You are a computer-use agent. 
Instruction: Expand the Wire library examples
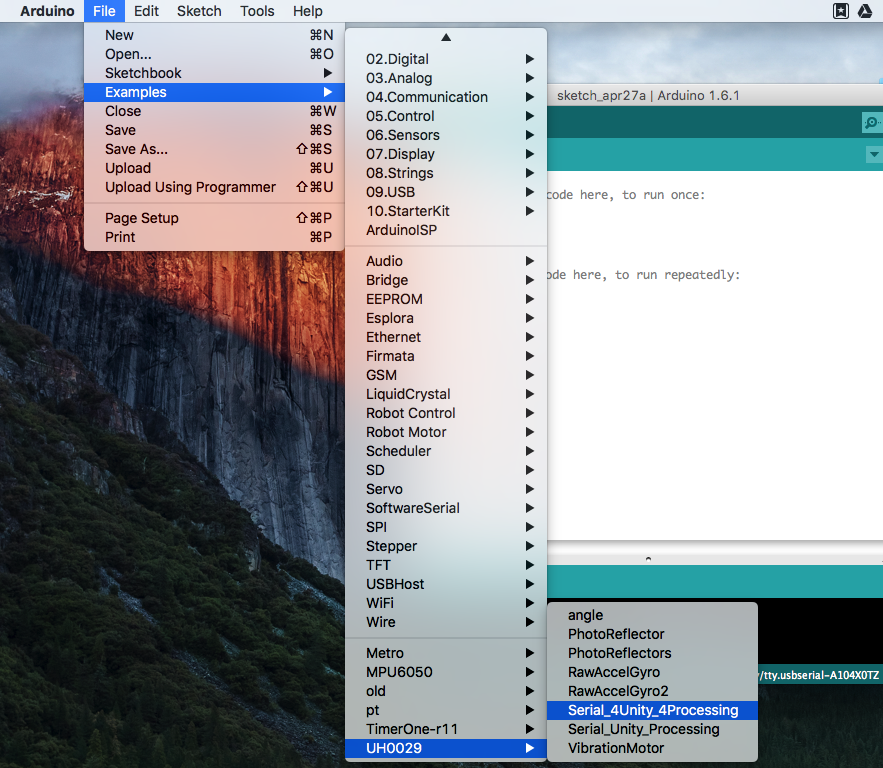[x=446, y=622]
